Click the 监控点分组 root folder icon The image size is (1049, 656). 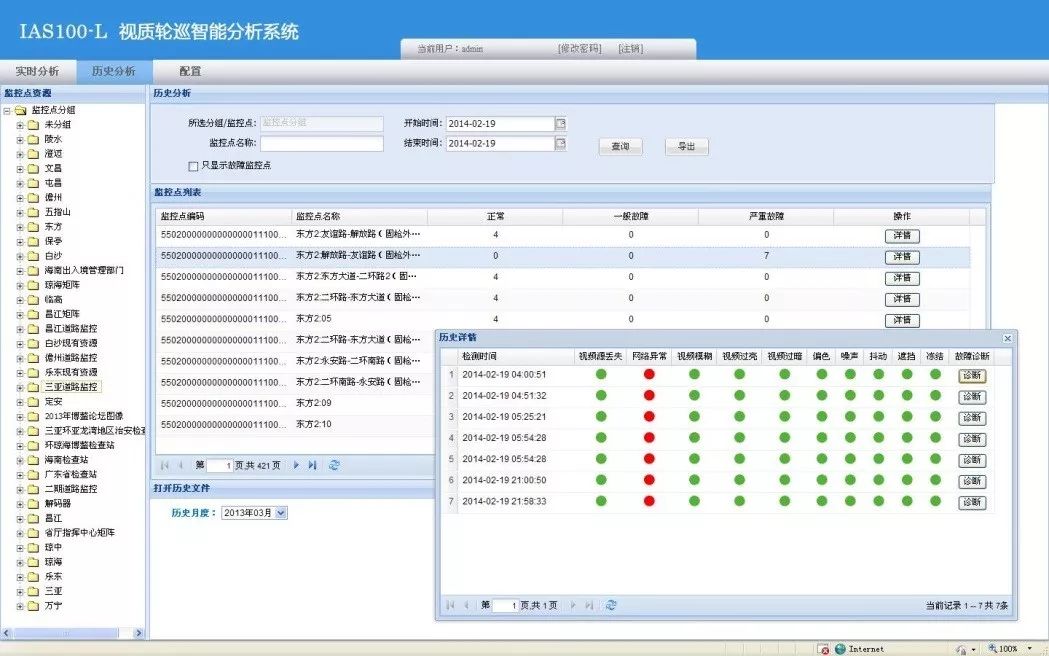(21, 110)
